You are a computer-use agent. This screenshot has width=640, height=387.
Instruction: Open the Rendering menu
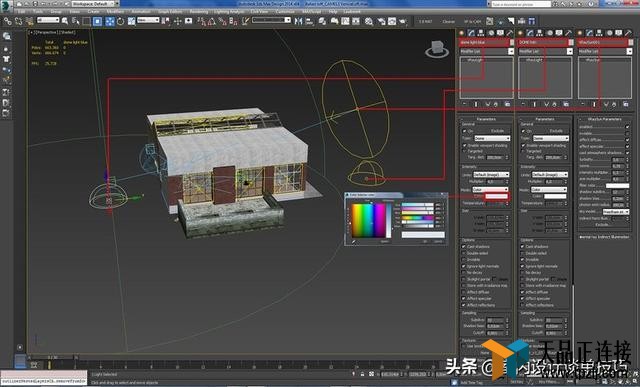pos(199,12)
